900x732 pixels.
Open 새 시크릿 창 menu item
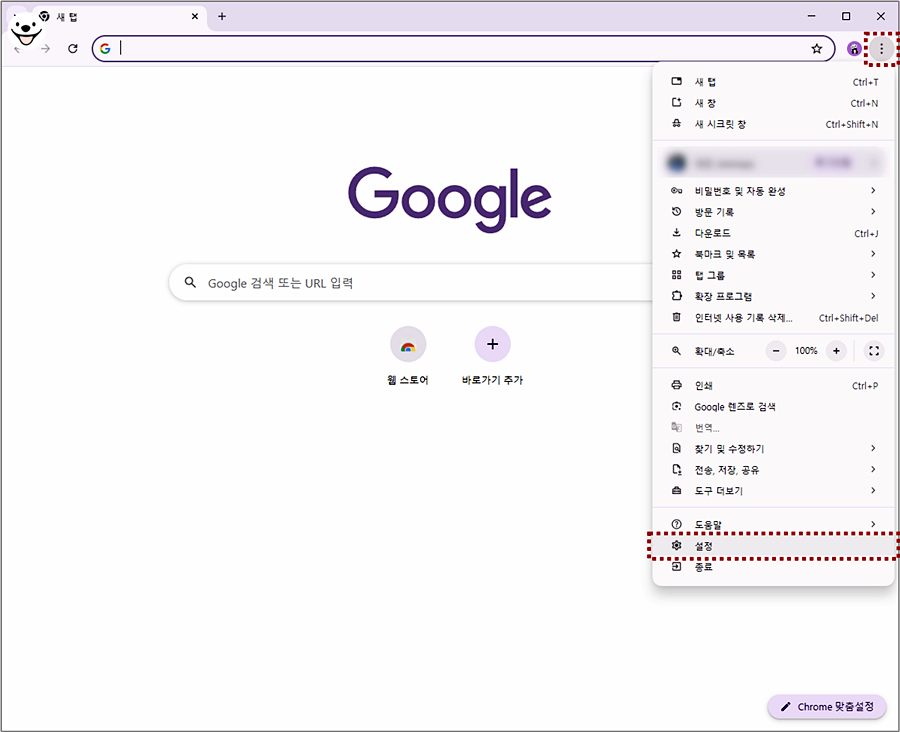(x=774, y=124)
